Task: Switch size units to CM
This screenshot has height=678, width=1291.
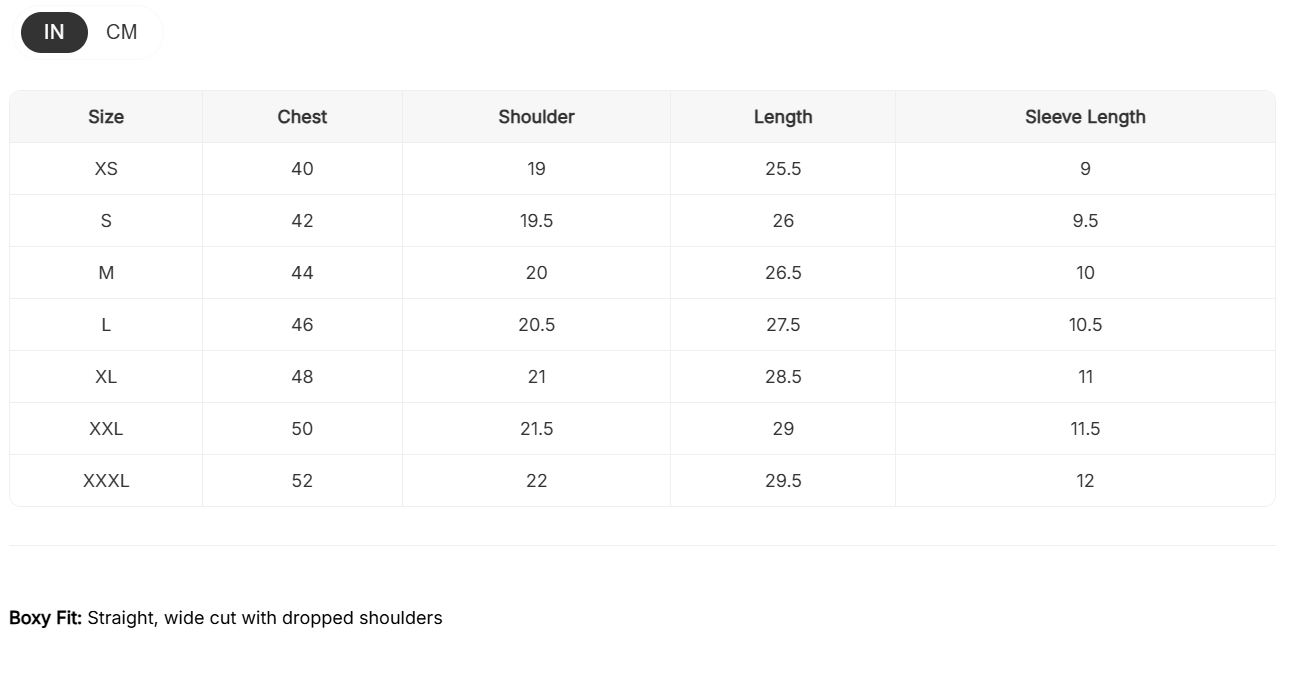Action: pos(122,32)
